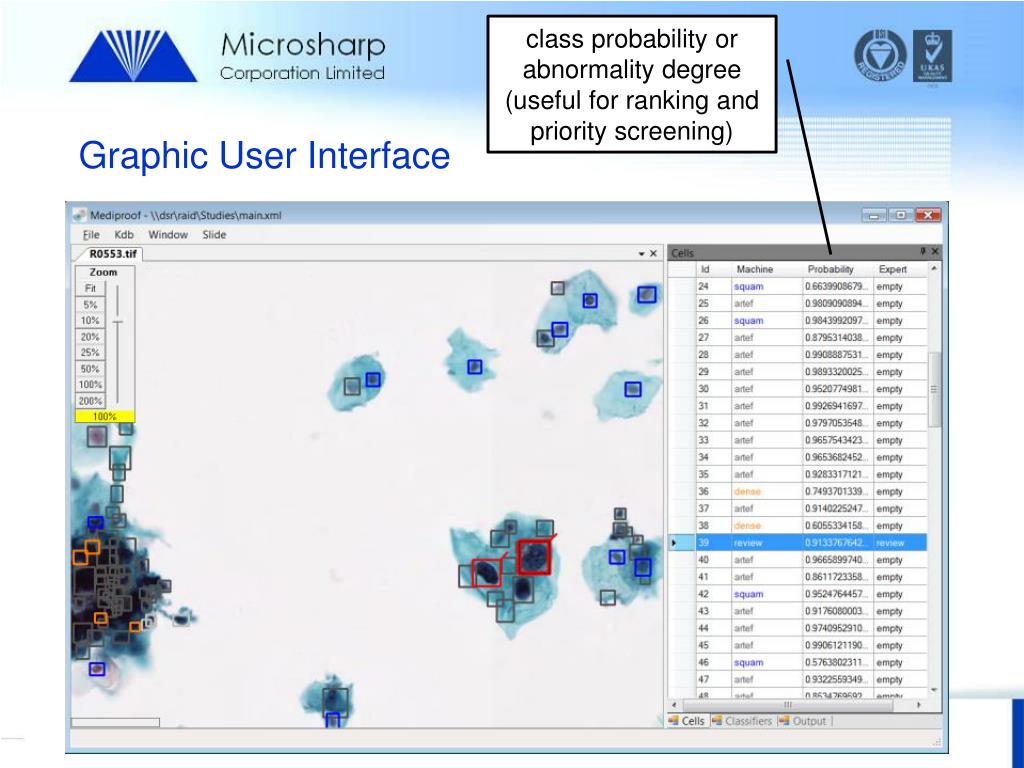Select the highlighted review row 39

[797, 543]
